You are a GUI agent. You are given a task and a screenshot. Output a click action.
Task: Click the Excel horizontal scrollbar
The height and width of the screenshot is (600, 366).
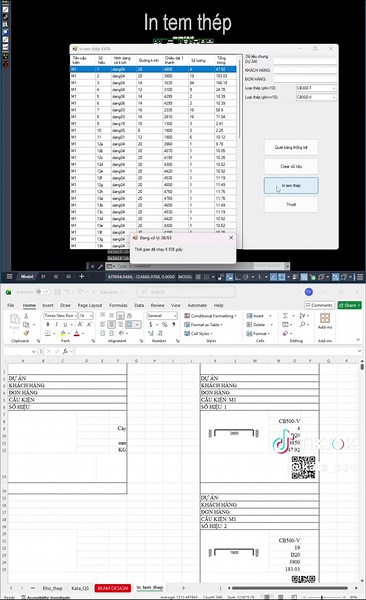click(290, 588)
